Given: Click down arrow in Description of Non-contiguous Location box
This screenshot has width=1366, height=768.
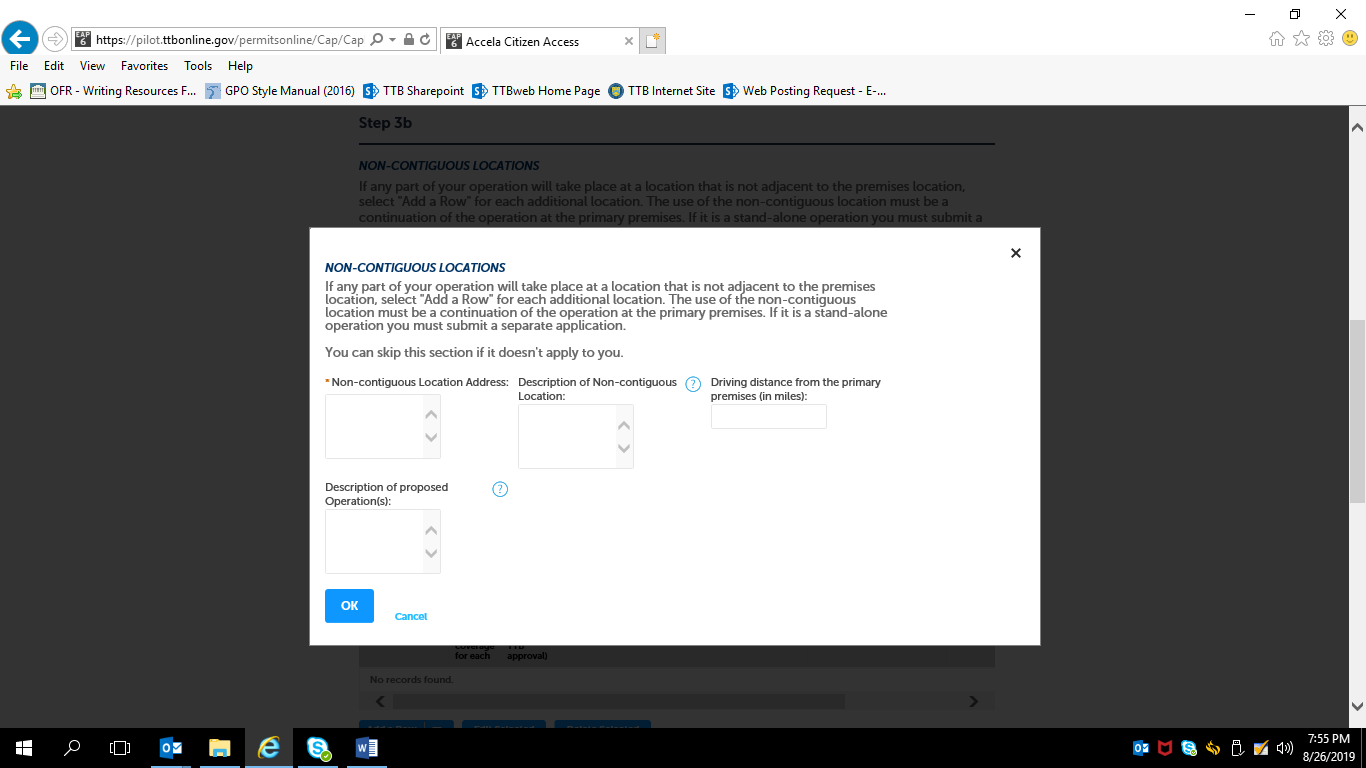Looking at the screenshot, I should click(x=624, y=448).
